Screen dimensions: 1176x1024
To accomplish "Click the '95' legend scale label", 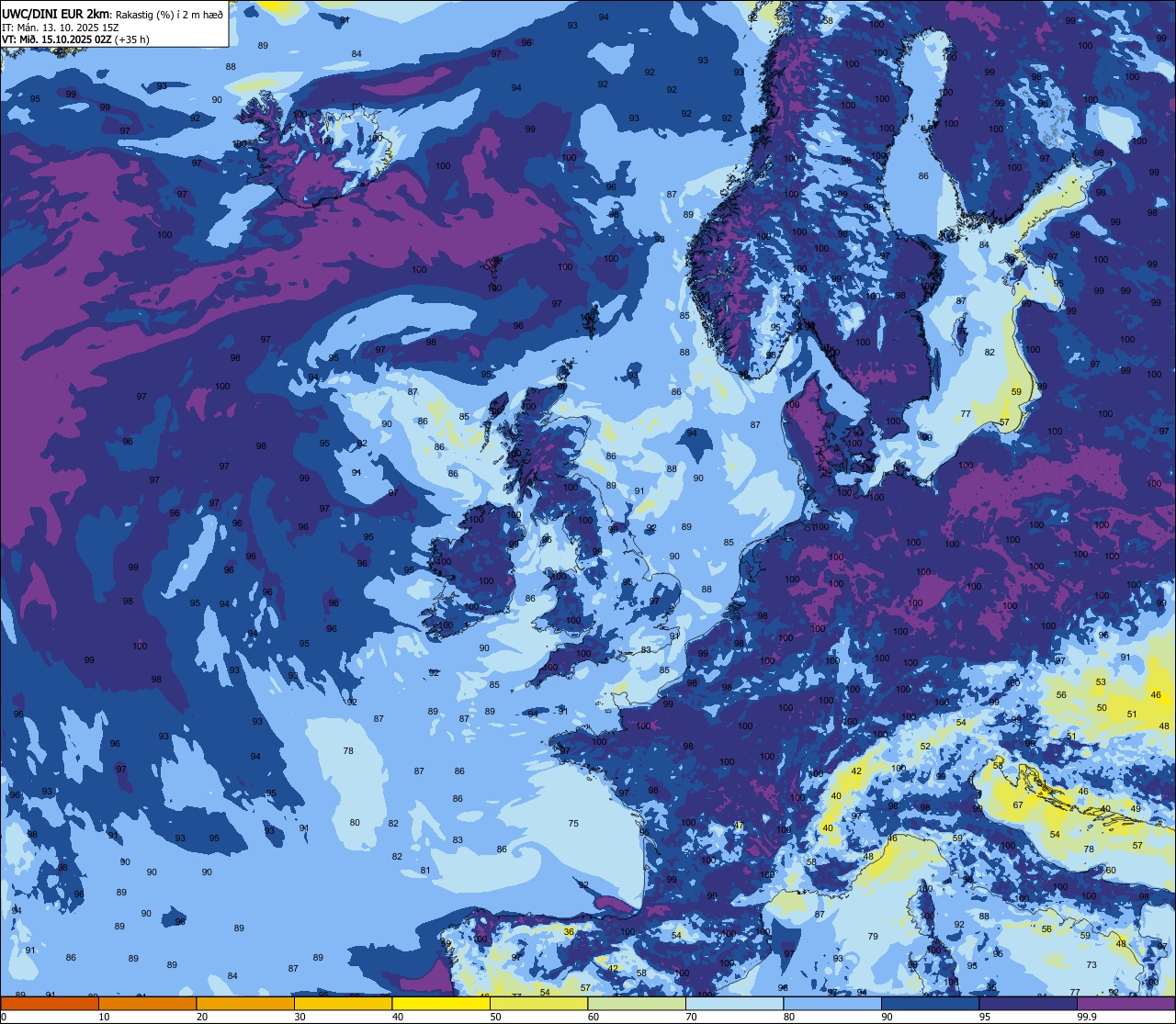I will 985,1017.
